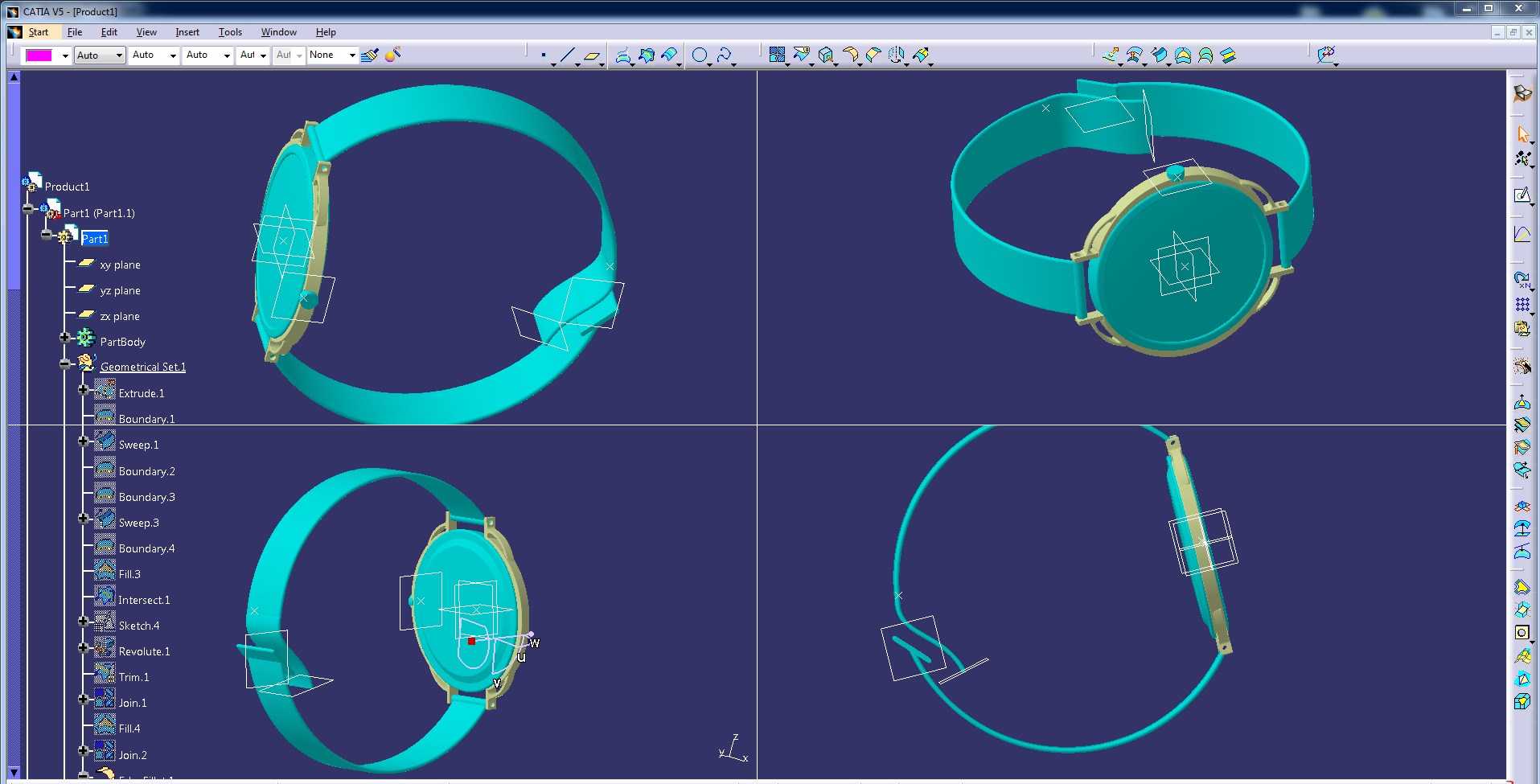
Task: Select the arrow Select tool in right toolbar
Action: [1522, 134]
